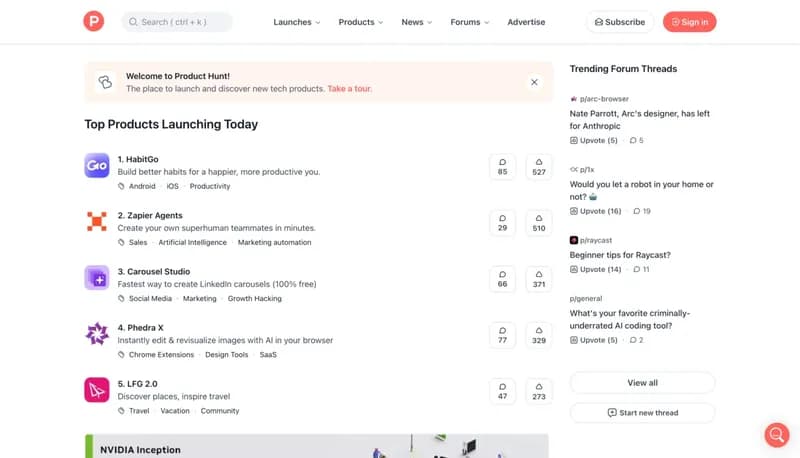Open the 4. Phedra X product title
Viewport: 800px width, 458px height.
click(140, 327)
